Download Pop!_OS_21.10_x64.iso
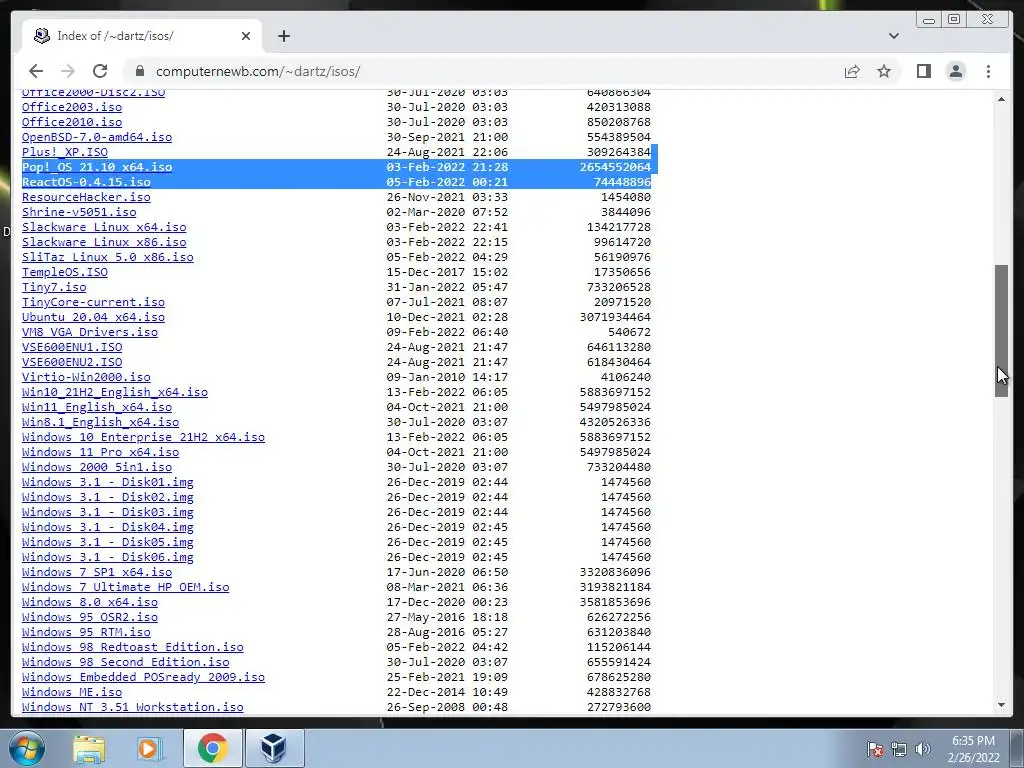 [x=97, y=167]
